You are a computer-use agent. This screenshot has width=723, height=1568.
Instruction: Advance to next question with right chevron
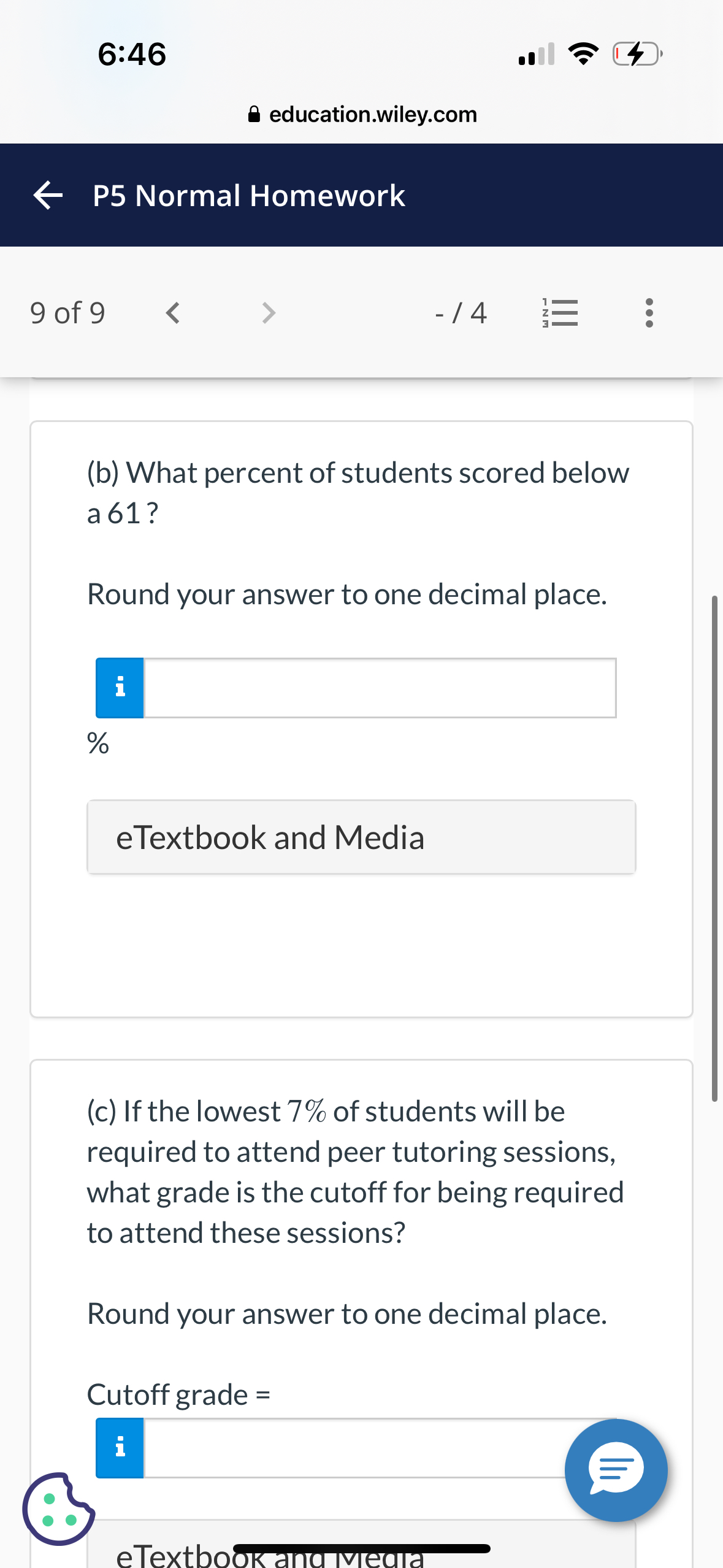point(268,313)
